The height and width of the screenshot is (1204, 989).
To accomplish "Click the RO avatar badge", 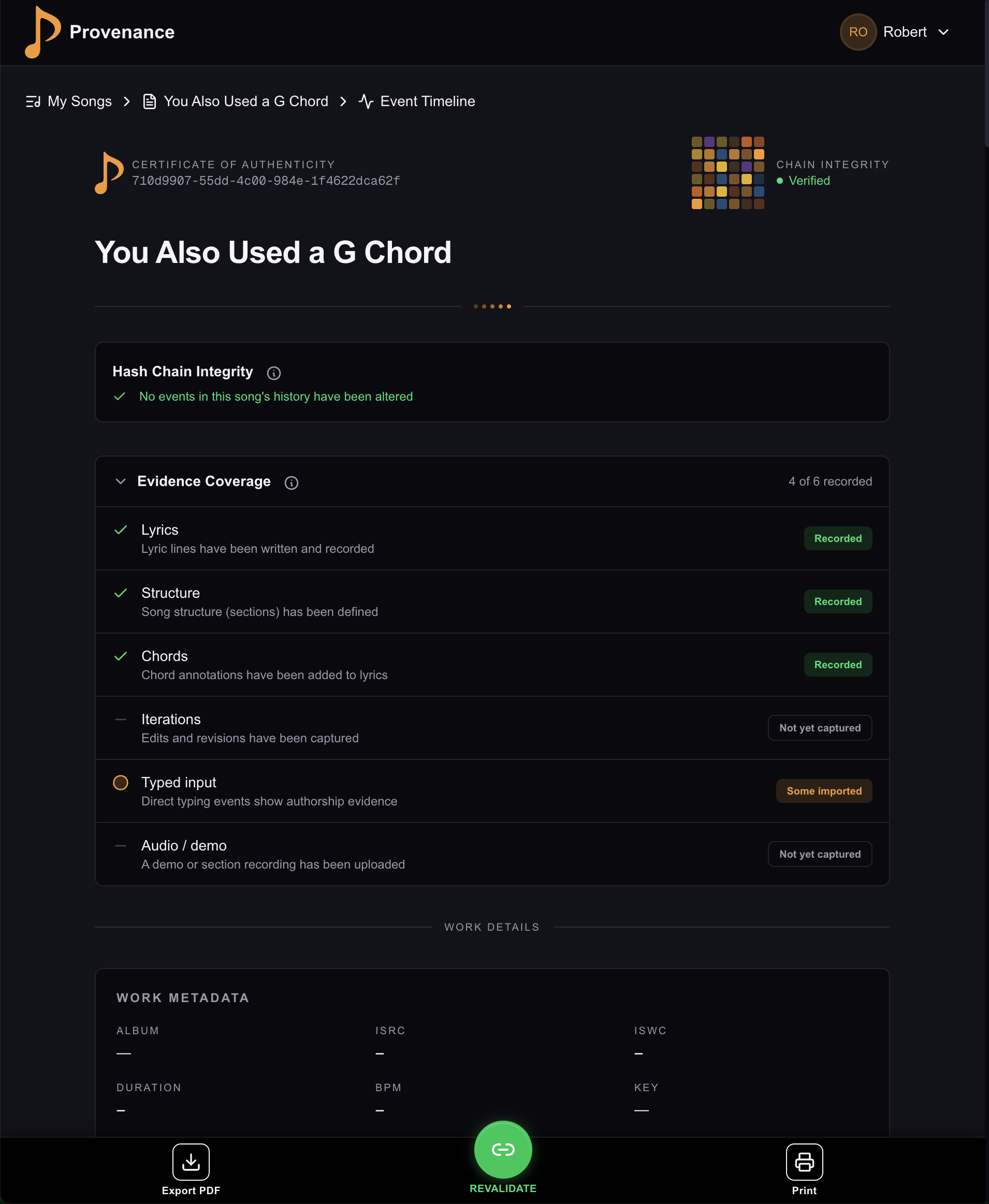I will click(x=858, y=33).
